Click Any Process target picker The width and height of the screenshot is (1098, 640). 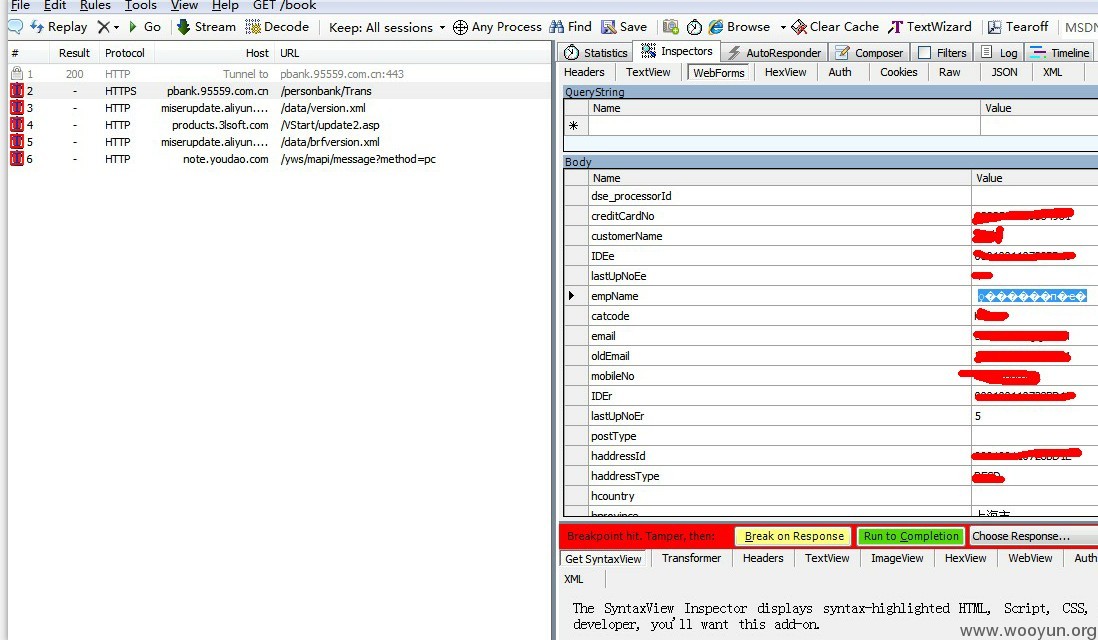(497, 27)
